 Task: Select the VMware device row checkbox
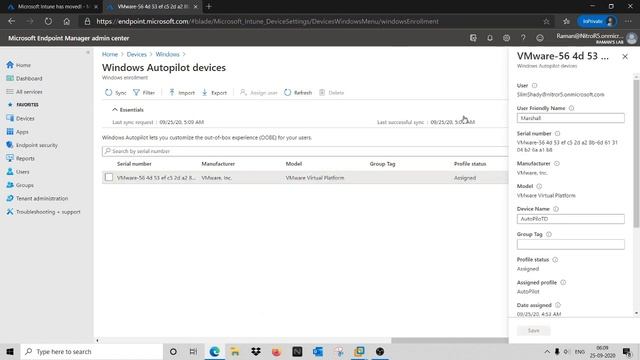point(109,177)
